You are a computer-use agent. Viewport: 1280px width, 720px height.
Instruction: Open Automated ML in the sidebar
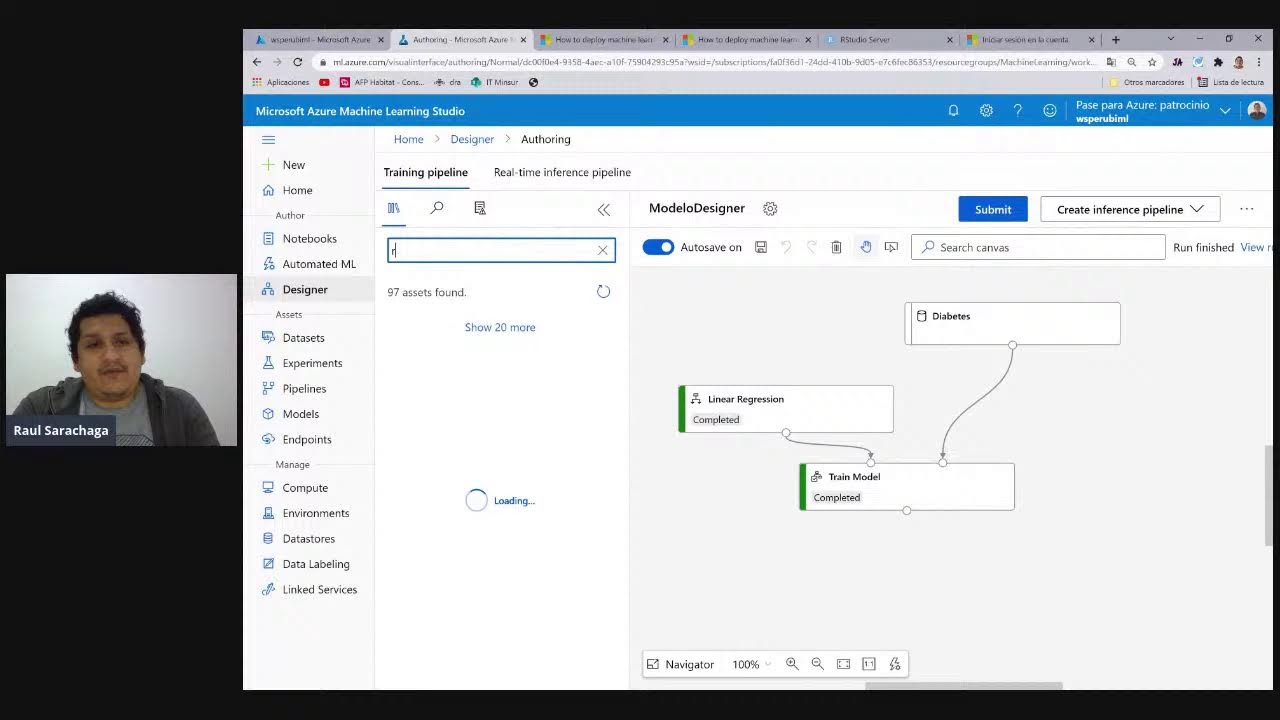point(318,264)
